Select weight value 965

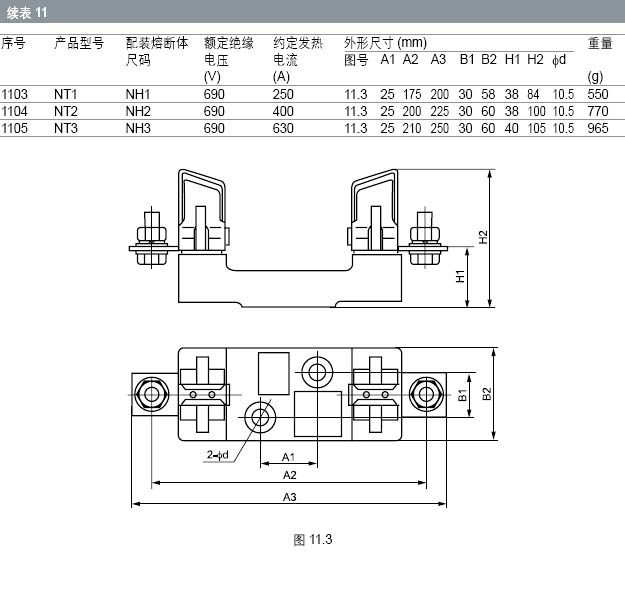pos(598,128)
